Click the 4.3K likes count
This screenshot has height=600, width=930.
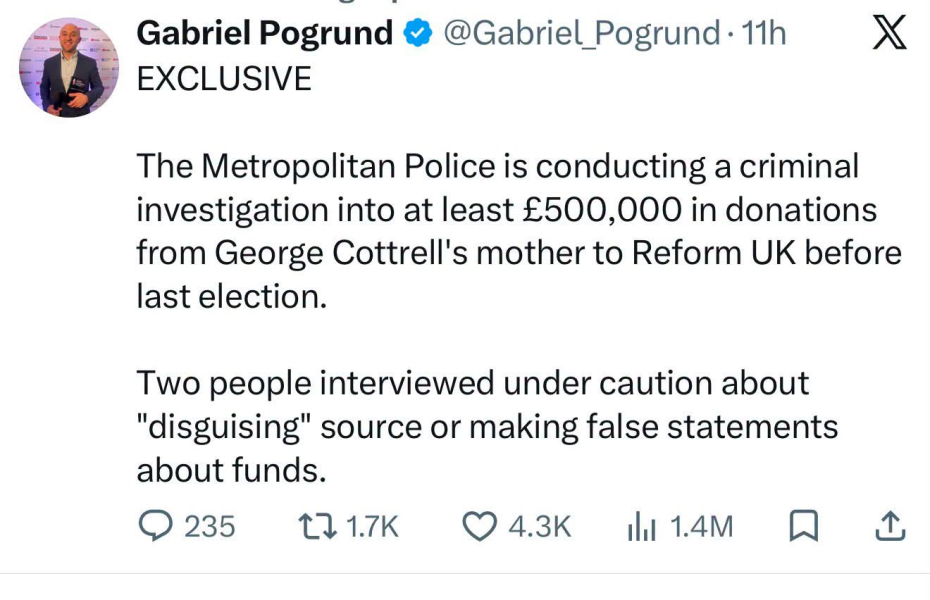[x=539, y=526]
